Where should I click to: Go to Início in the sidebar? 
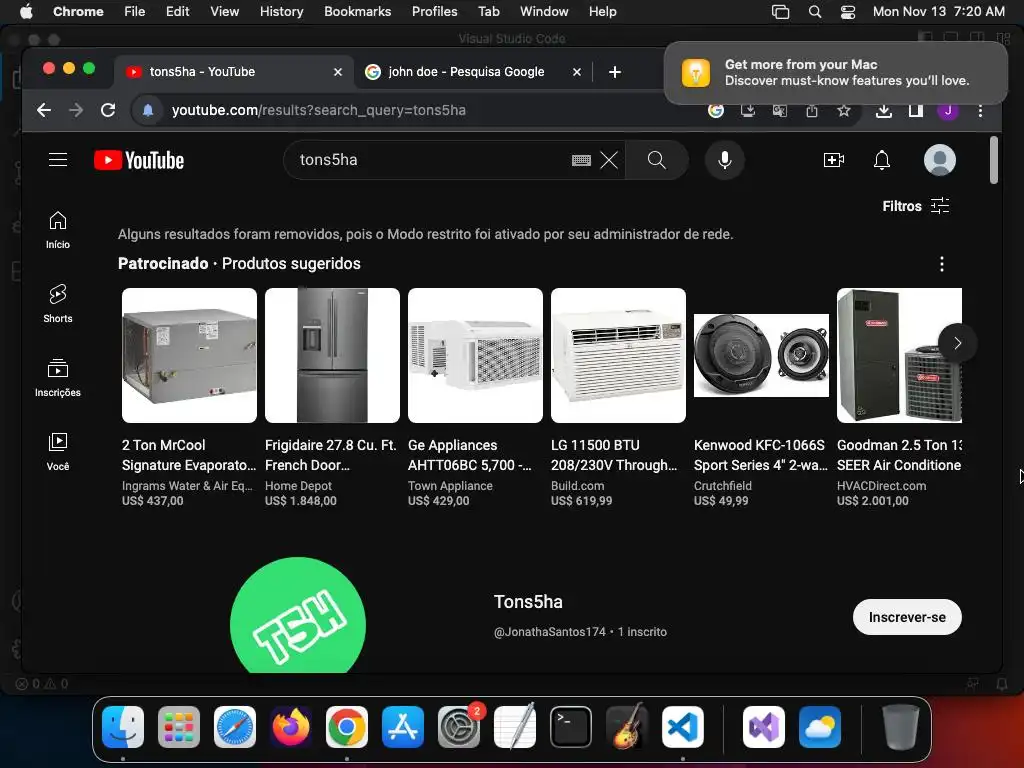coord(57,230)
